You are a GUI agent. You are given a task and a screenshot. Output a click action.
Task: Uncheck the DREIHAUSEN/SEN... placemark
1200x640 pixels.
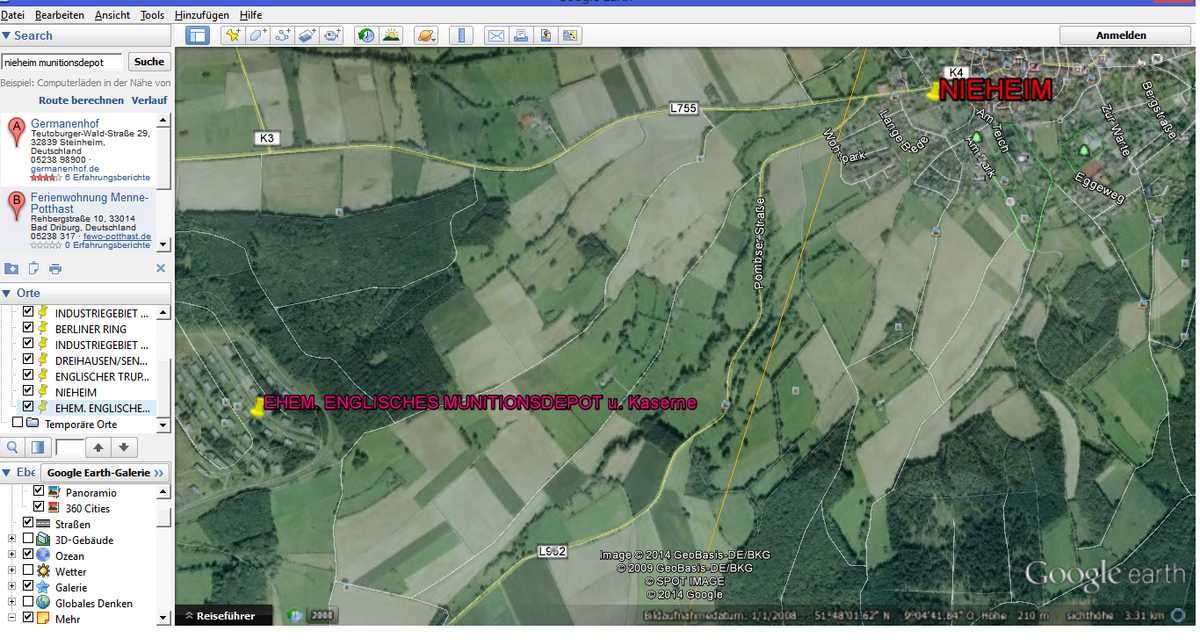[x=29, y=360]
